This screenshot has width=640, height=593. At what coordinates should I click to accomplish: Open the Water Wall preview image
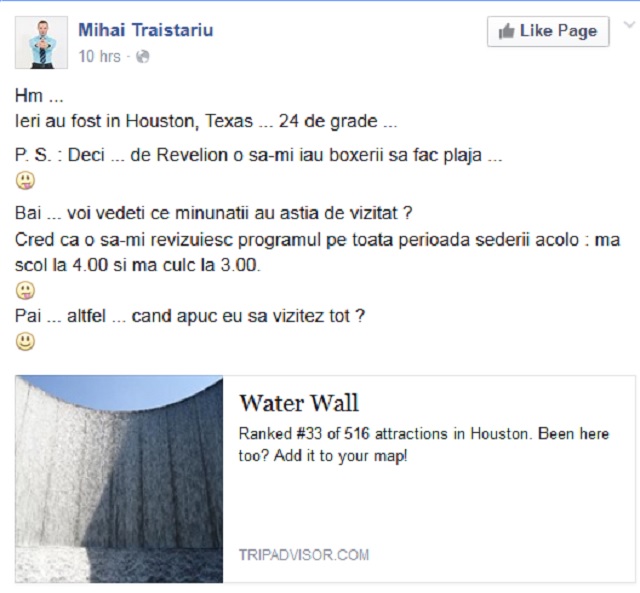[119, 479]
